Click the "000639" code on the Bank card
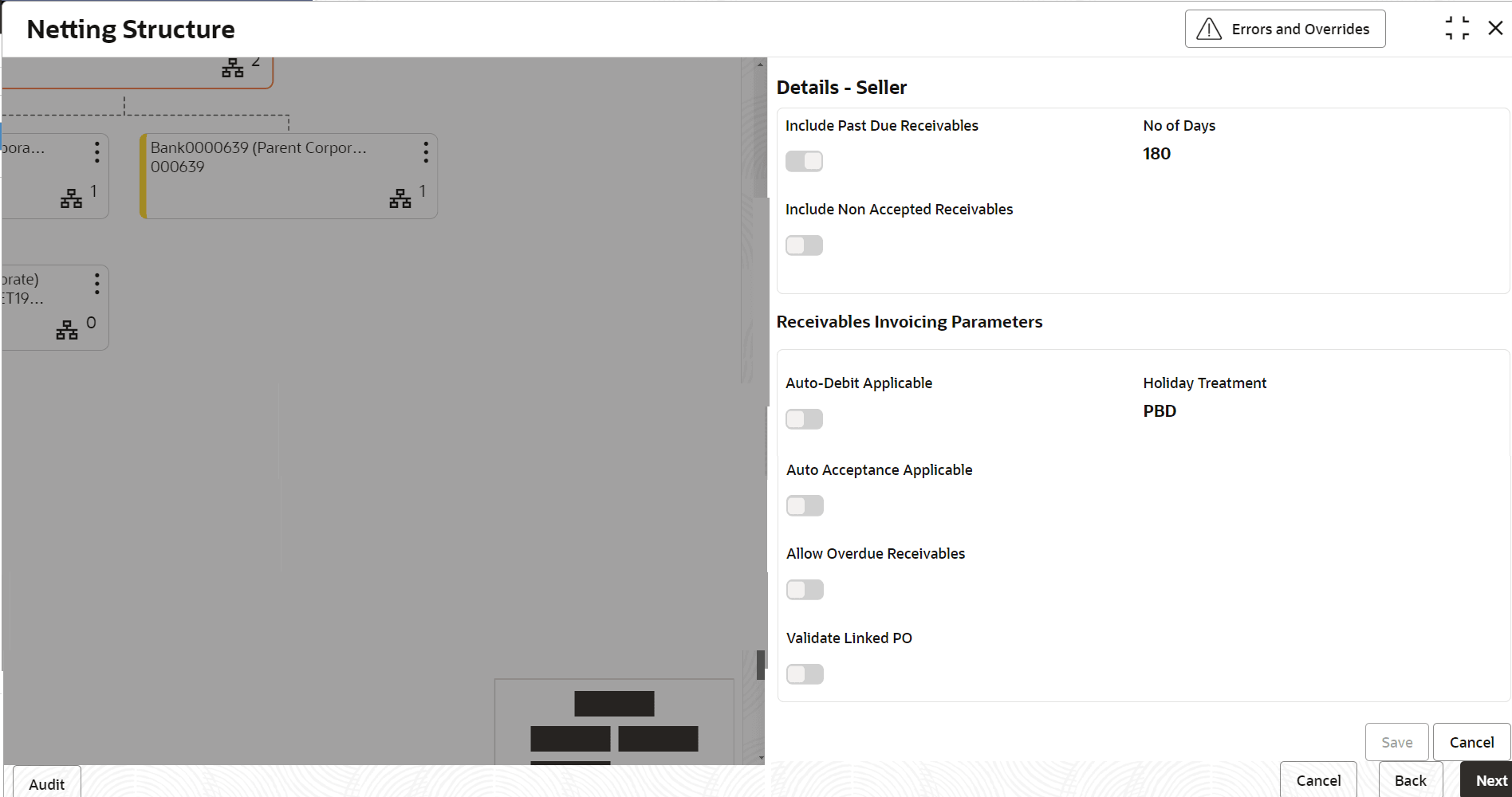Screen dimensions: 1512x797 point(178,167)
